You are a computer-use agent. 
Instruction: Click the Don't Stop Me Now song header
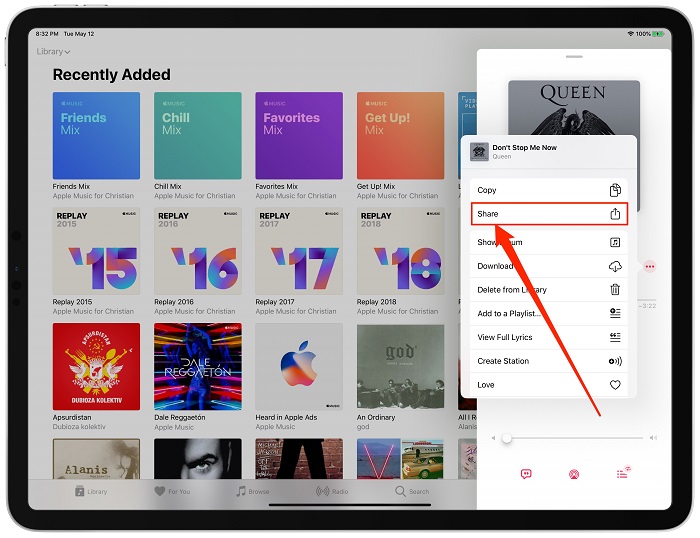549,152
